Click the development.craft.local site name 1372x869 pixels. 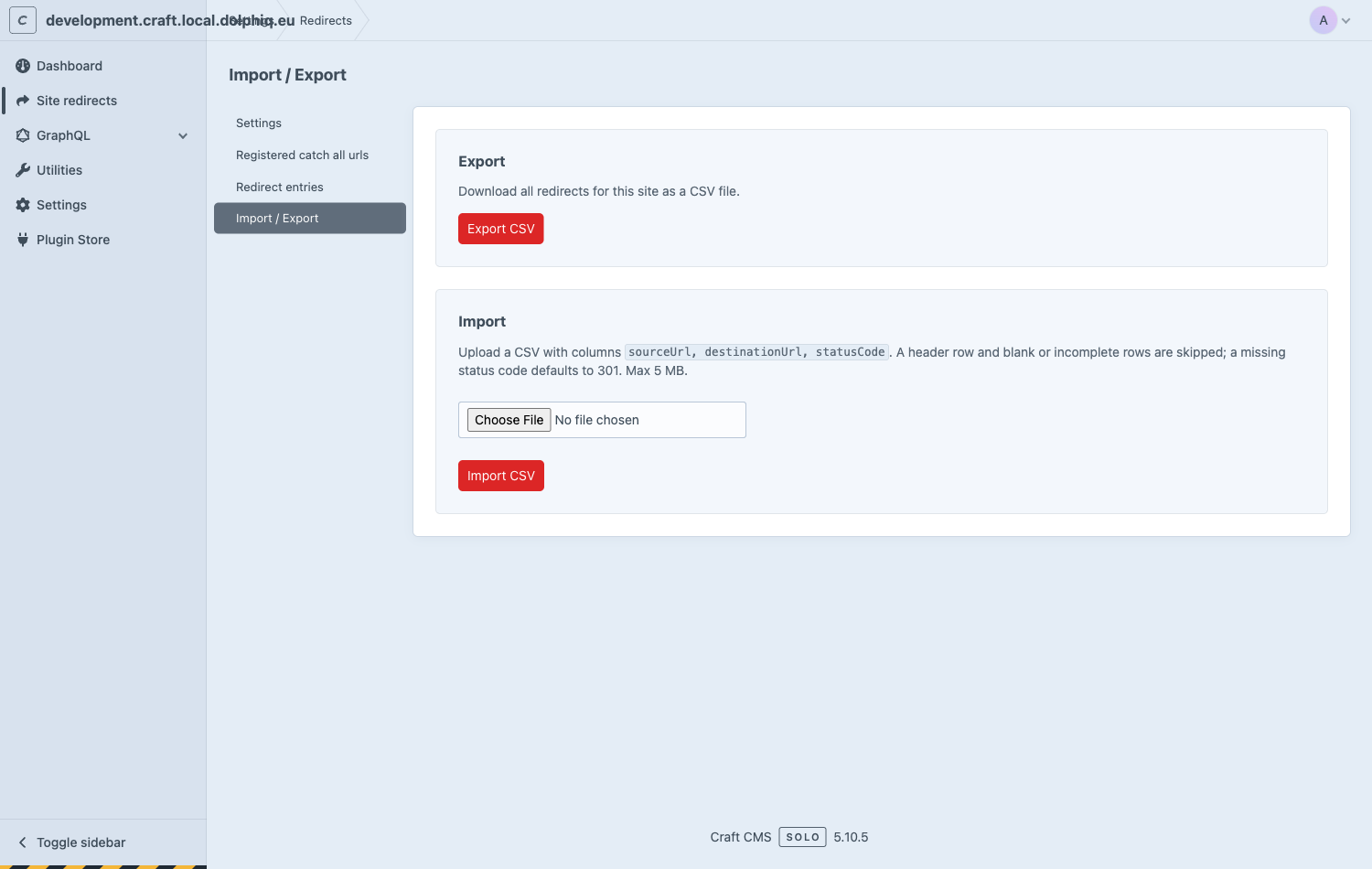pos(170,20)
